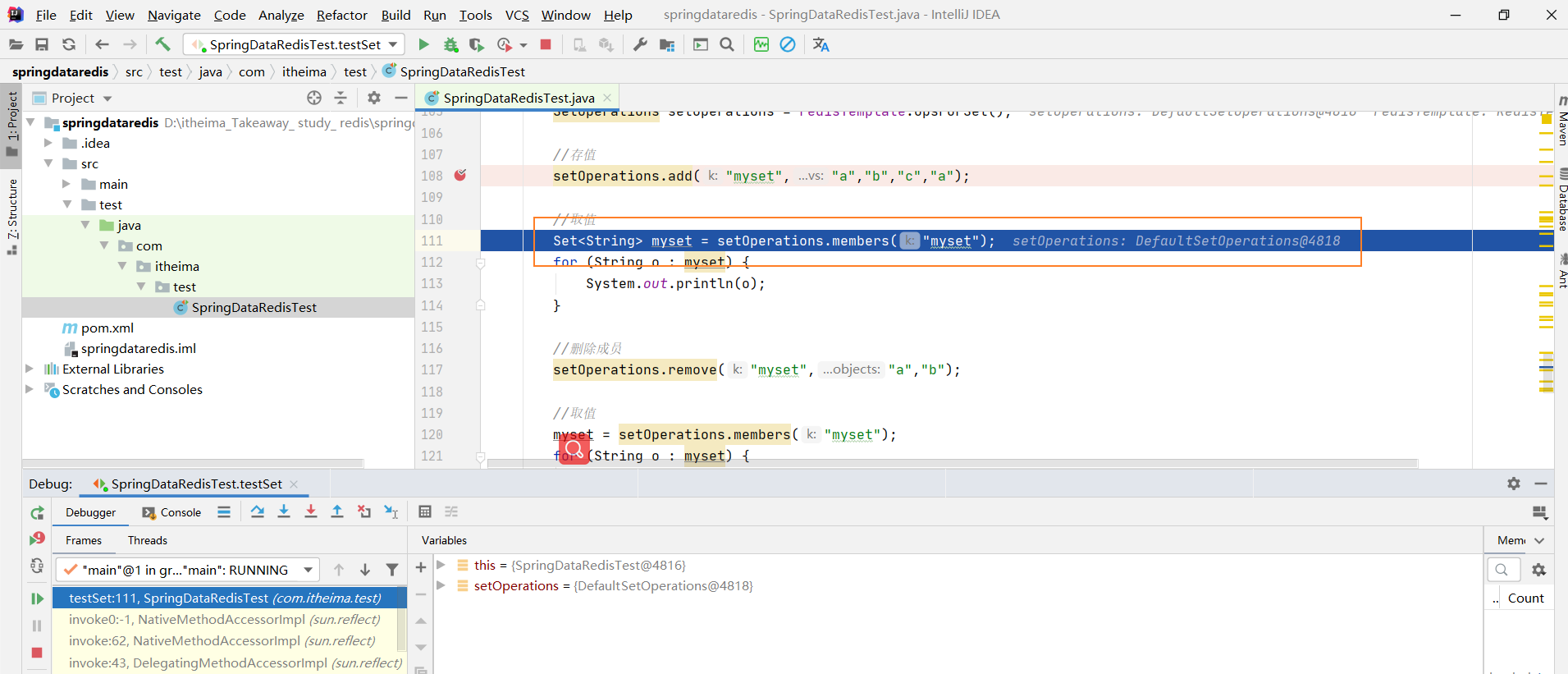The height and width of the screenshot is (674, 1568).
Task: Switch to the Console tab
Action: 171,512
